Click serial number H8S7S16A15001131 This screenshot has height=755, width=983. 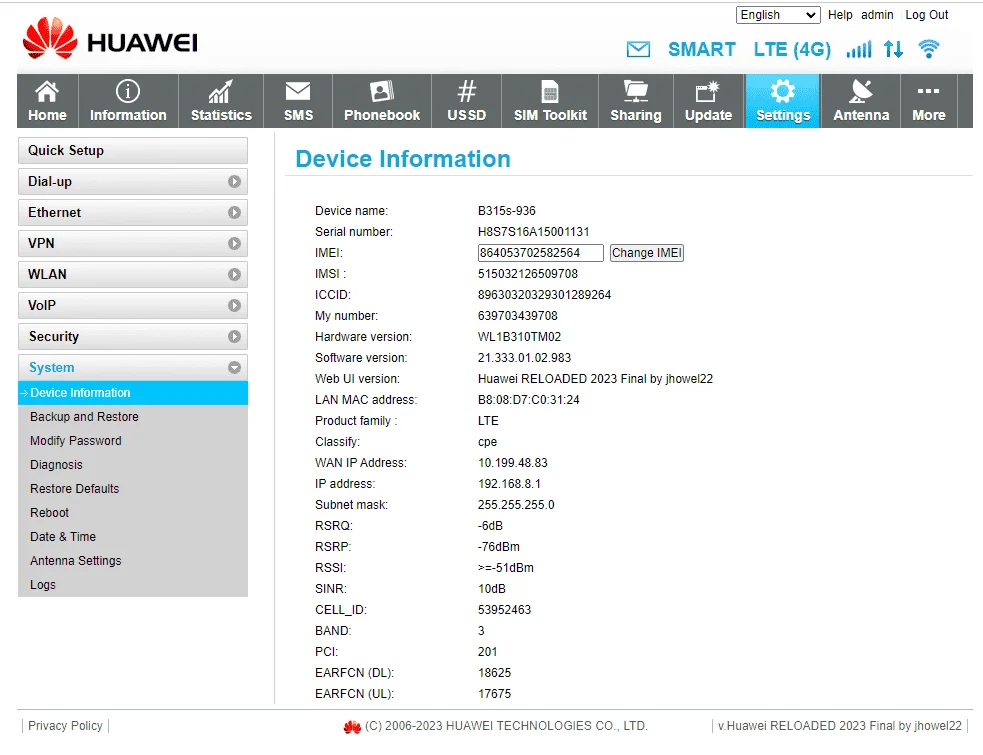534,232
